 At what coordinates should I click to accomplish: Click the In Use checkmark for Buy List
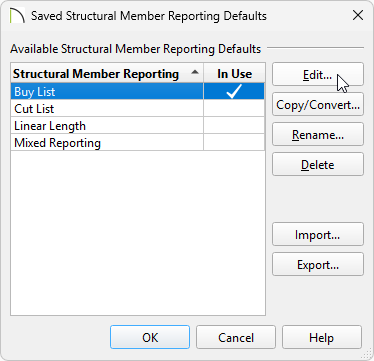[x=234, y=91]
